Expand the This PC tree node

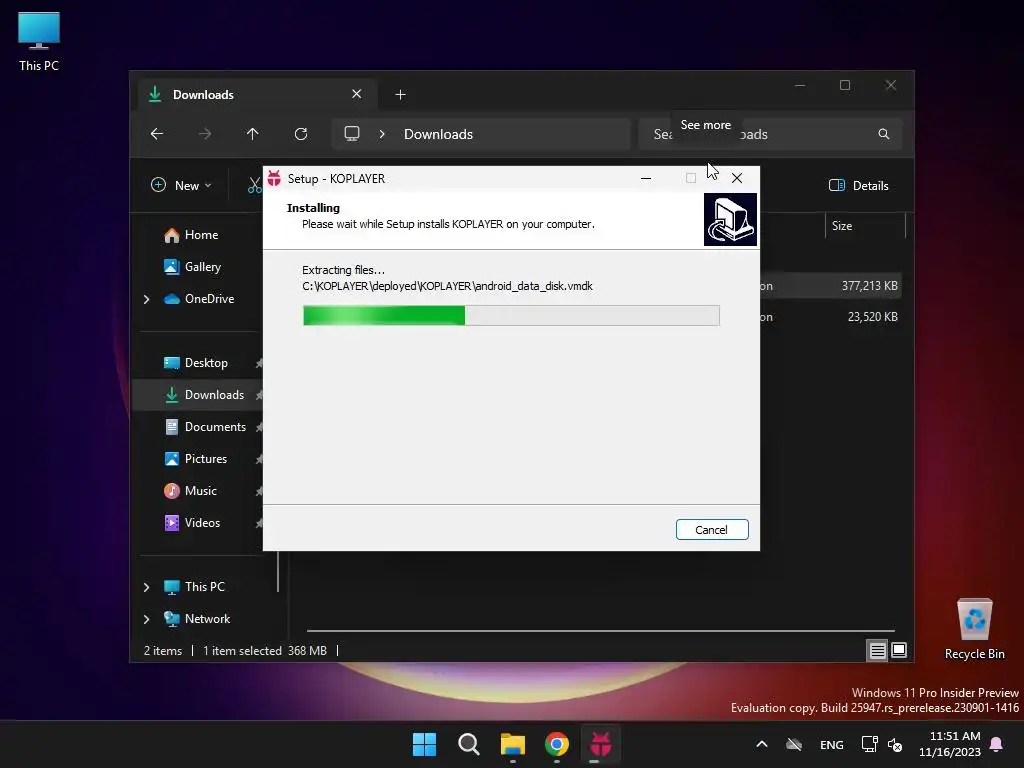pyautogui.click(x=146, y=587)
